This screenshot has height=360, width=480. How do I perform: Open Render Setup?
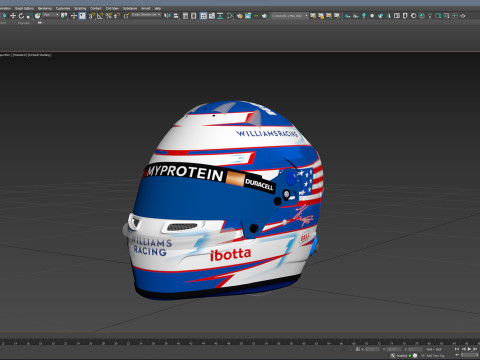point(240,16)
